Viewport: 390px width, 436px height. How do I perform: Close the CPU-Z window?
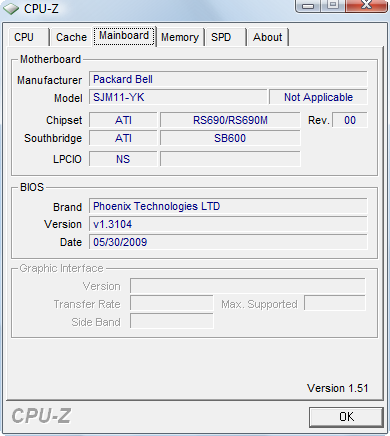coord(367,6)
